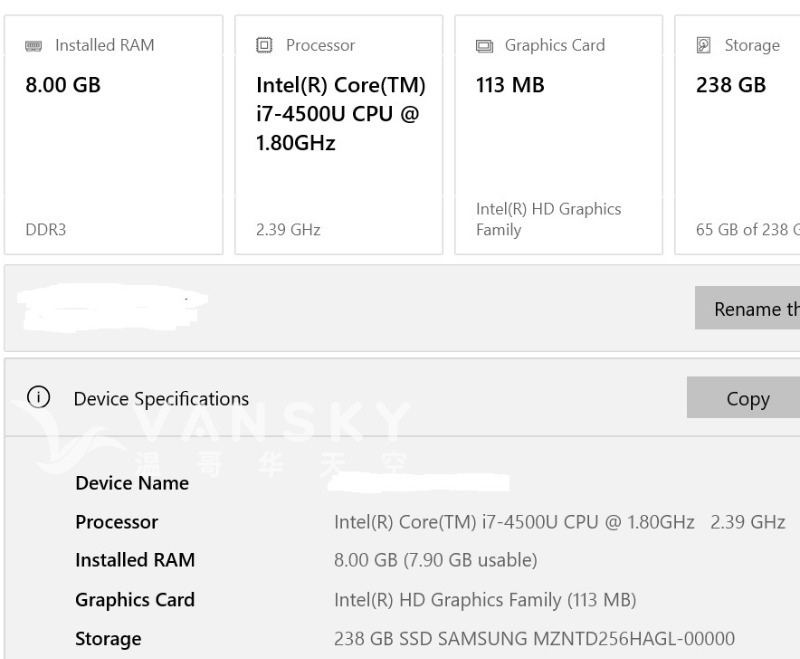Click the Installed RAM memory chip icon

point(34,46)
